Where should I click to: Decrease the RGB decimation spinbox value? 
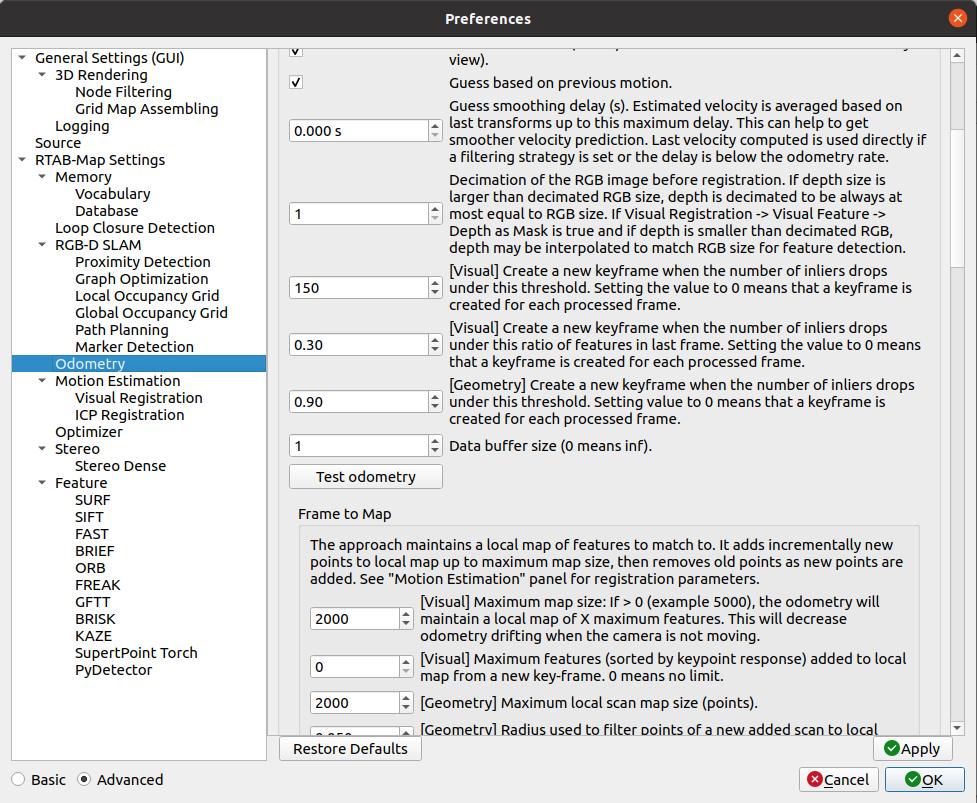click(x=435, y=219)
